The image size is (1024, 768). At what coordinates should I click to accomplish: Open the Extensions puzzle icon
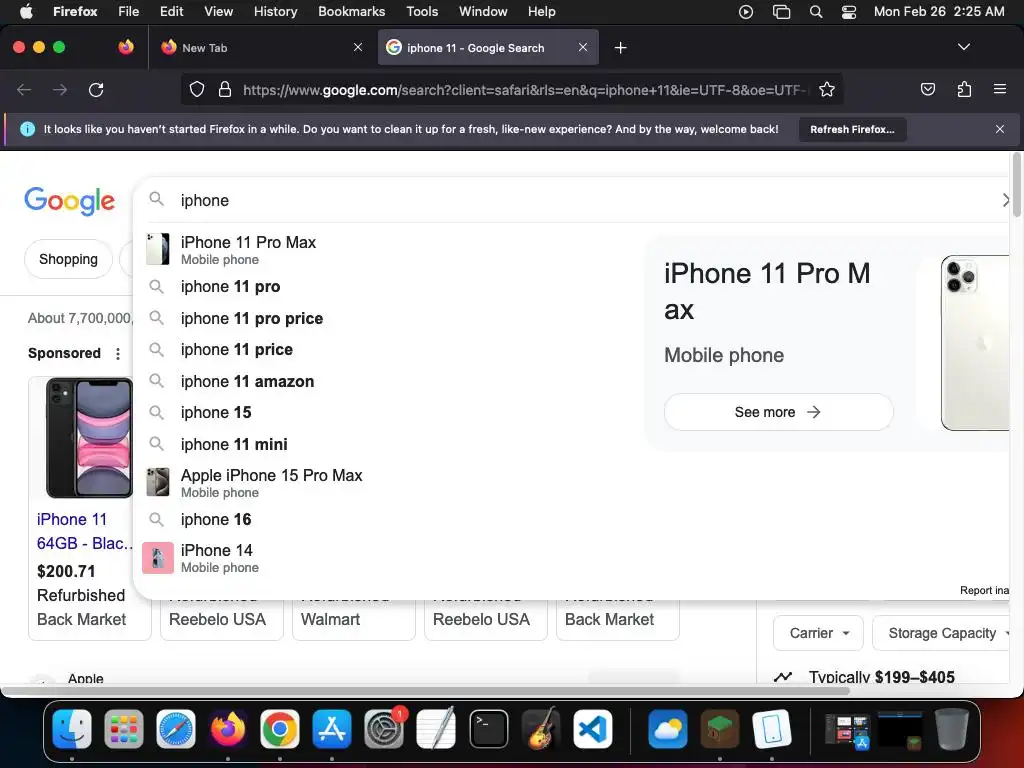click(x=964, y=89)
